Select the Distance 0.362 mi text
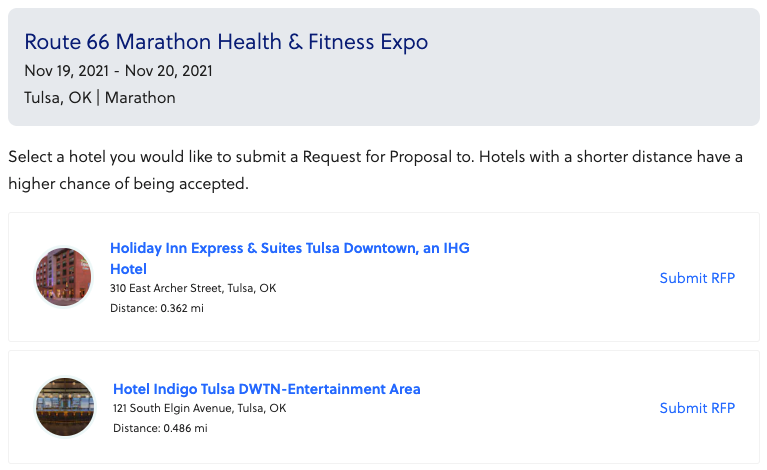This screenshot has height=470, width=767. tap(157, 308)
